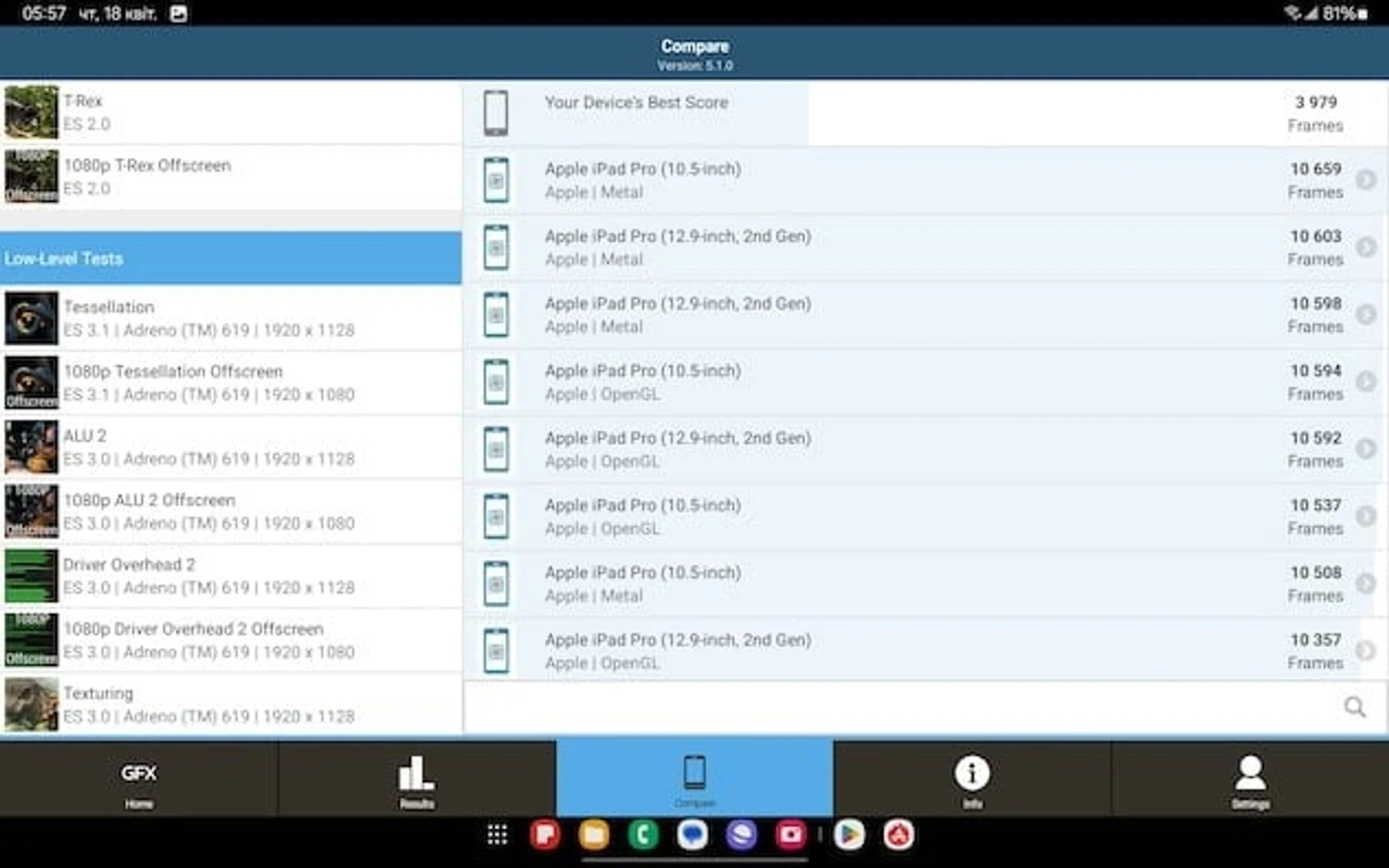The width and height of the screenshot is (1389, 868).
Task: Click device icon of 10 598 iPad row
Action: click(496, 314)
